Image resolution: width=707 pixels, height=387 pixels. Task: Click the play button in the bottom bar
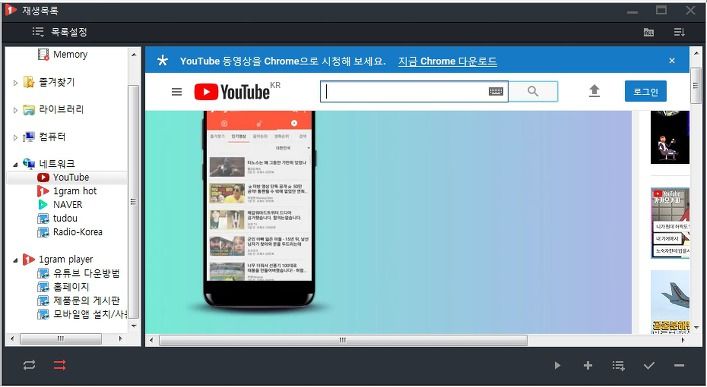[557, 365]
